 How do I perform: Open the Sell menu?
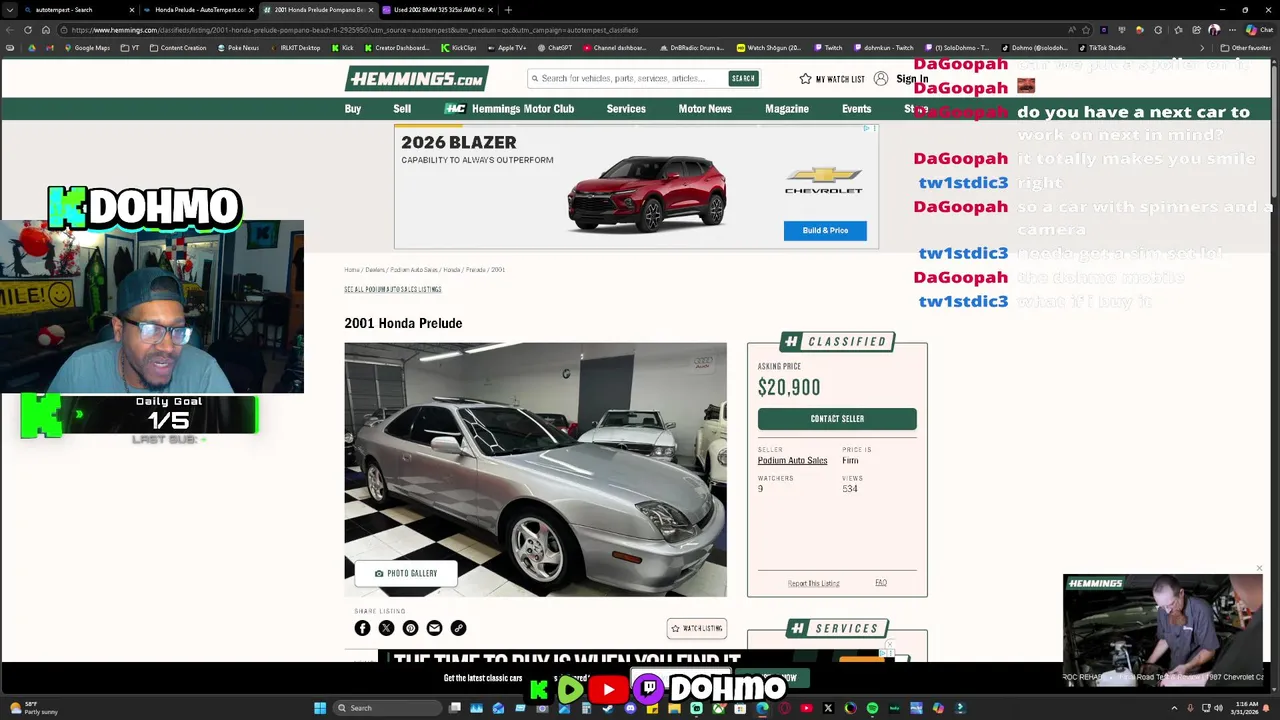click(x=402, y=109)
